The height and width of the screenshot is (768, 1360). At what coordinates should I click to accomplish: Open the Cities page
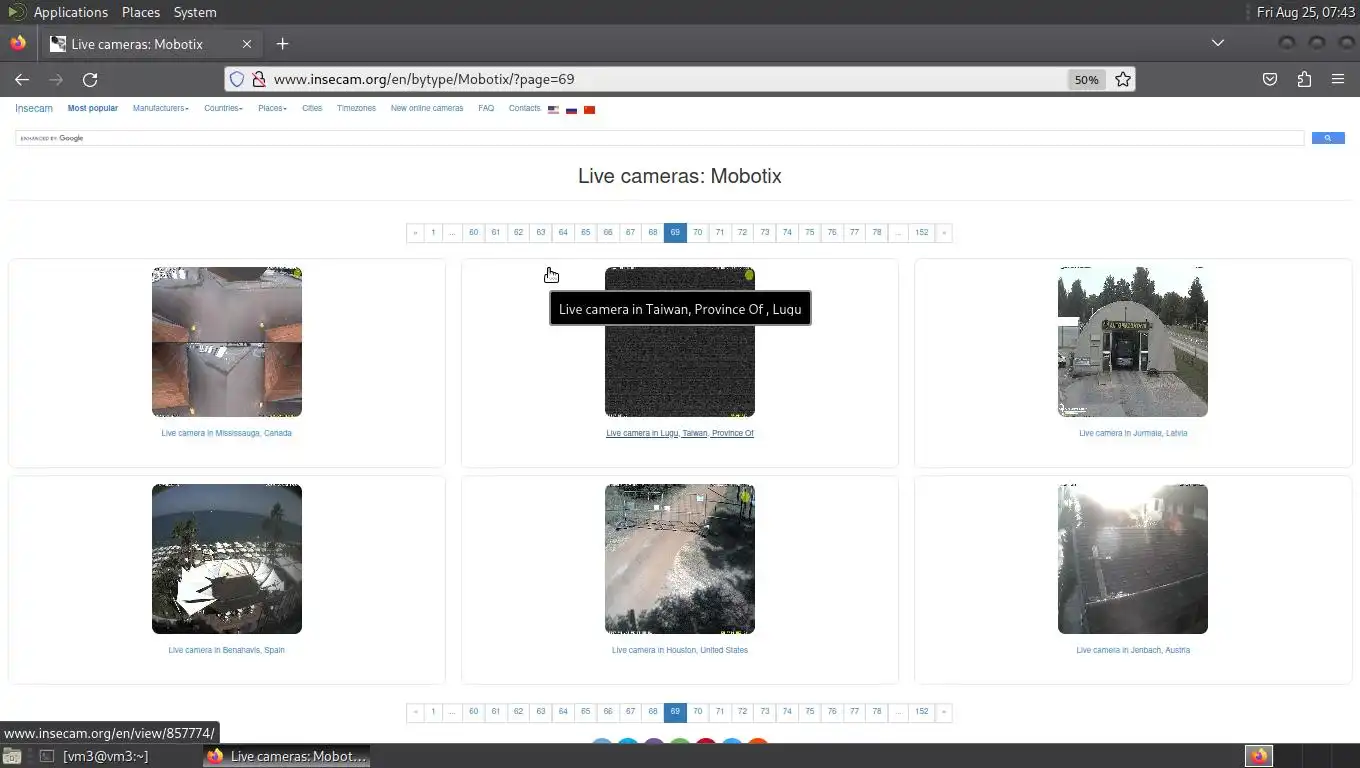pyautogui.click(x=312, y=108)
